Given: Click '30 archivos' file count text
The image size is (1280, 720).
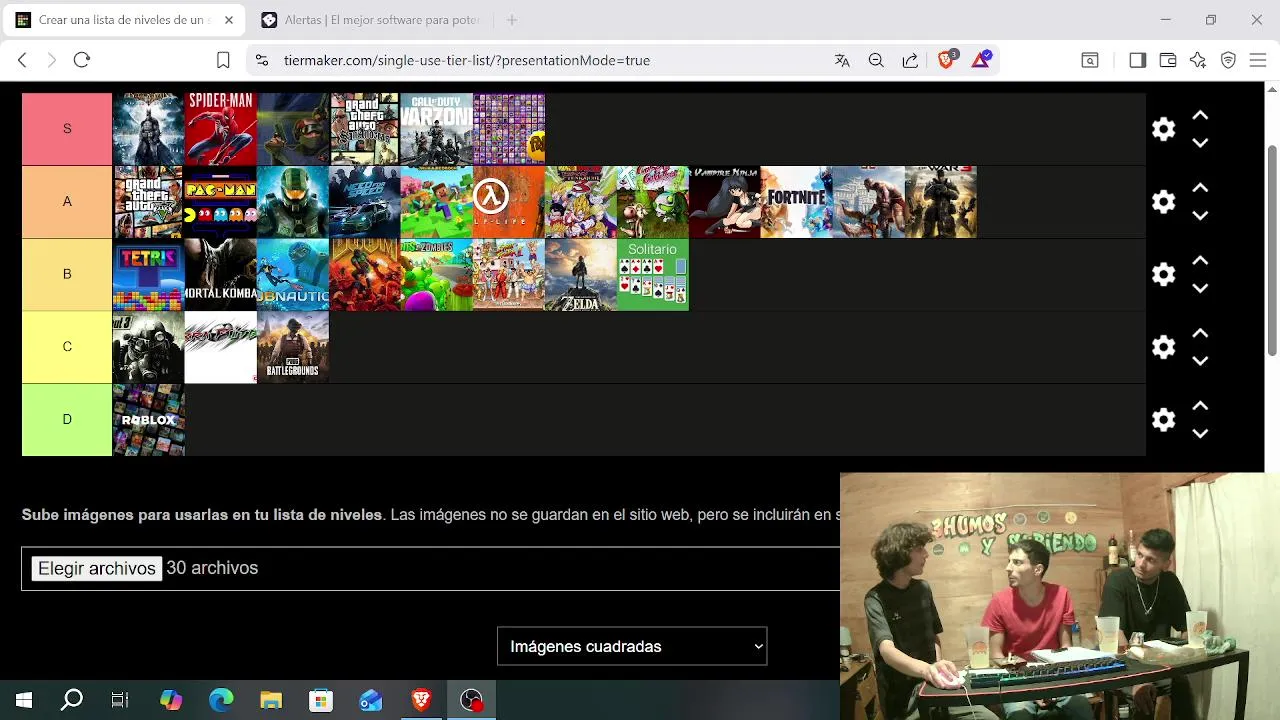Looking at the screenshot, I should [x=212, y=568].
